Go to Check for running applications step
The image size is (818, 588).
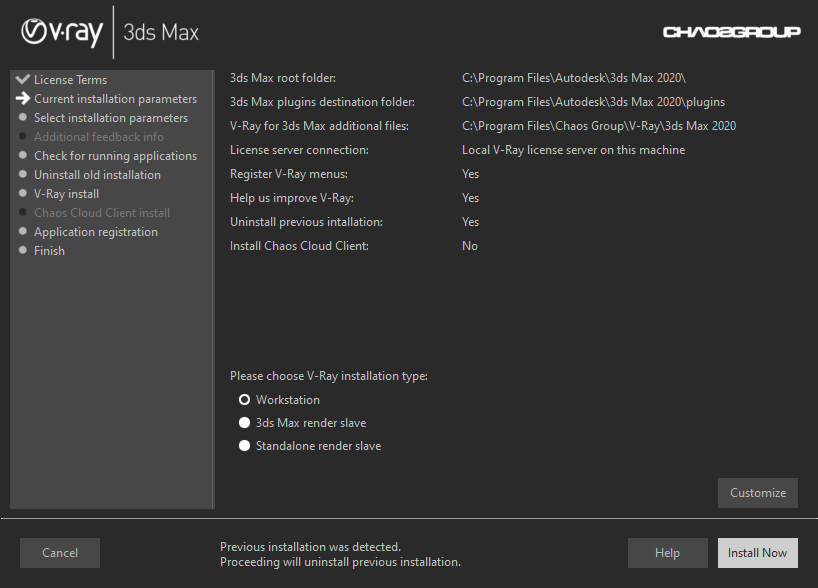tap(115, 155)
